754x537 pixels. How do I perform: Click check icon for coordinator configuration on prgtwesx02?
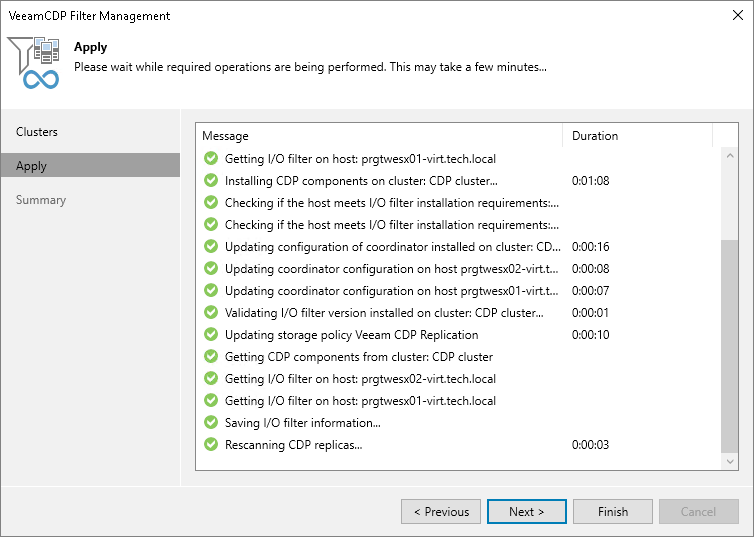coord(211,268)
